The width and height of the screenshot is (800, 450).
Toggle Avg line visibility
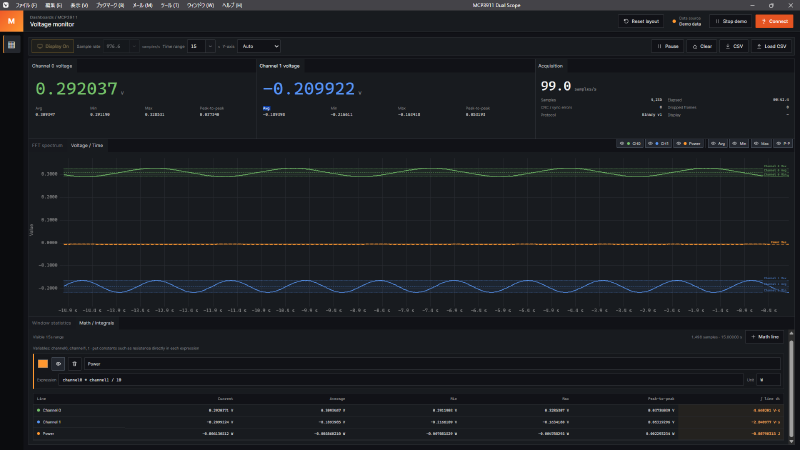coord(718,144)
